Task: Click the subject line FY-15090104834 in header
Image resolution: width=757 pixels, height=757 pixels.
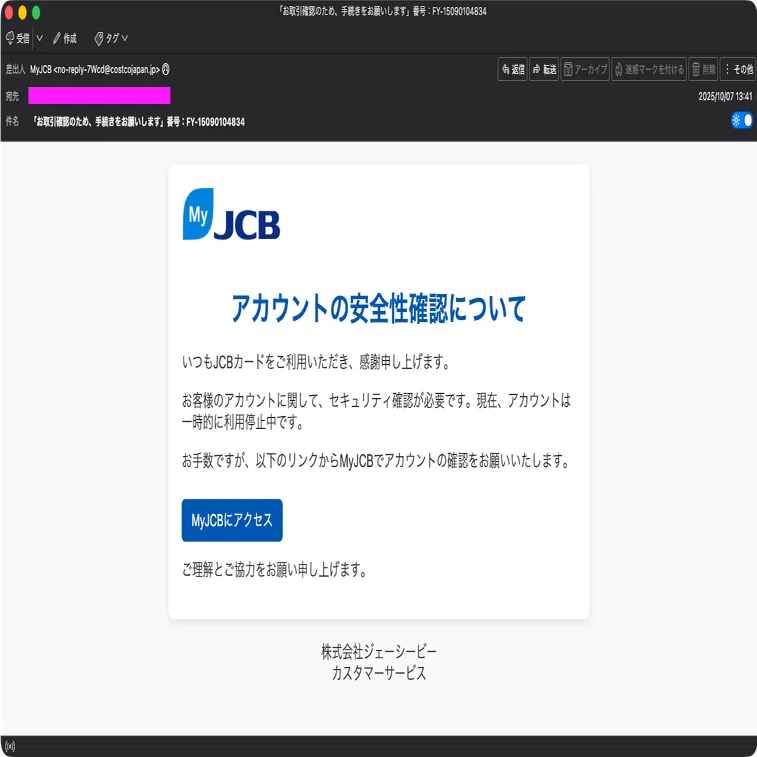Action: click(139, 122)
